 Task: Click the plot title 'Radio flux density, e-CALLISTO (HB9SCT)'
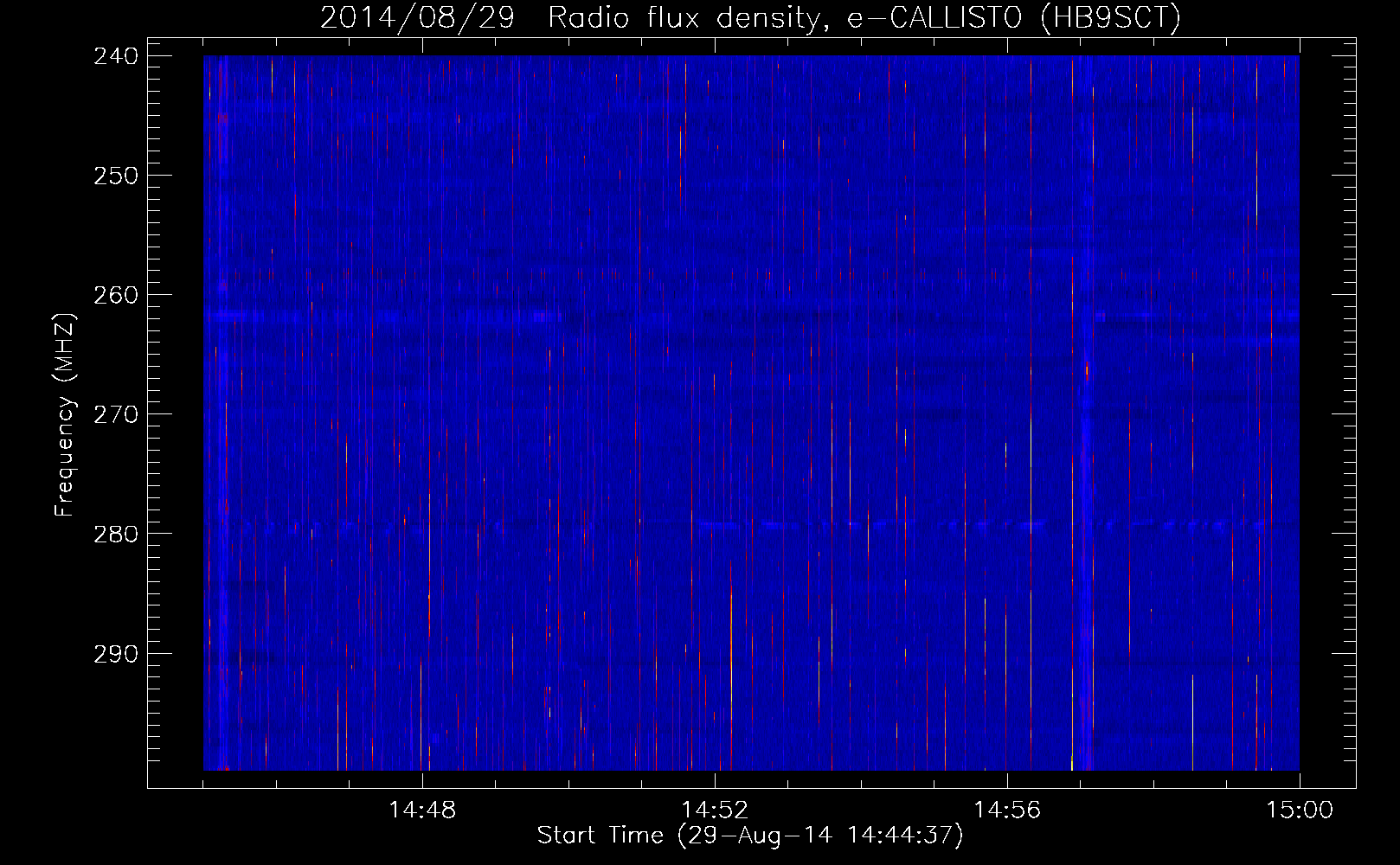(x=864, y=18)
